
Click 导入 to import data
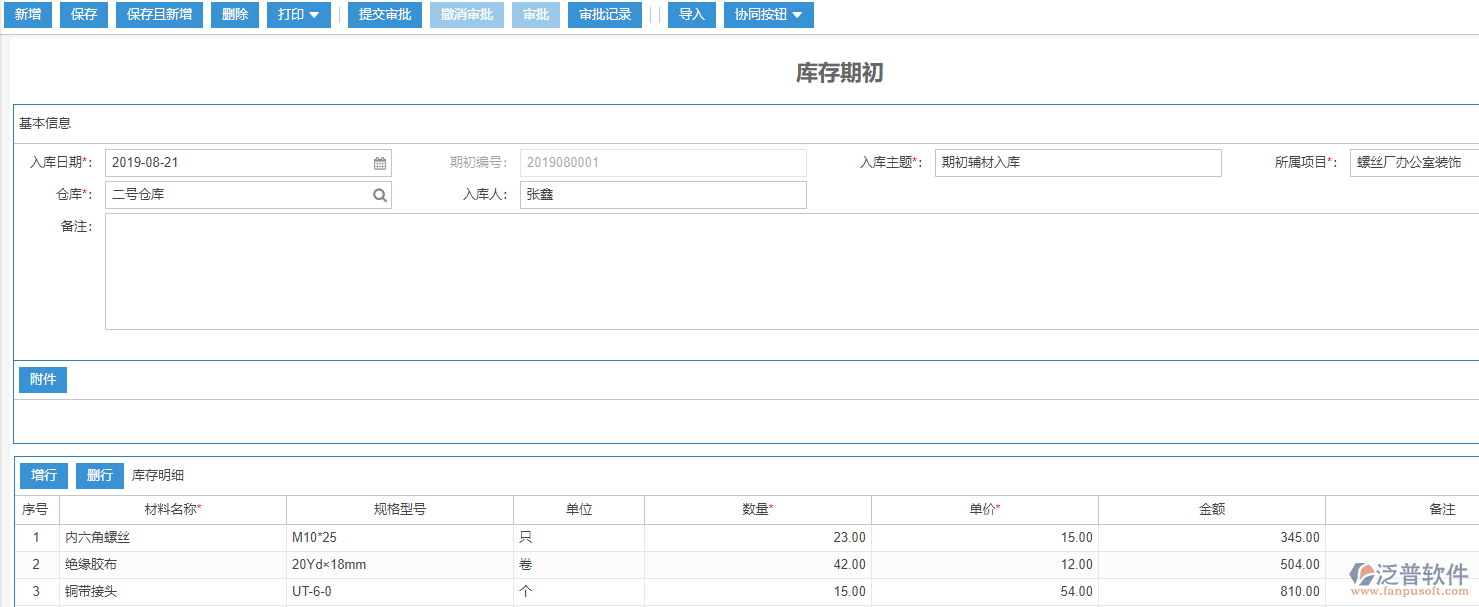[x=691, y=14]
